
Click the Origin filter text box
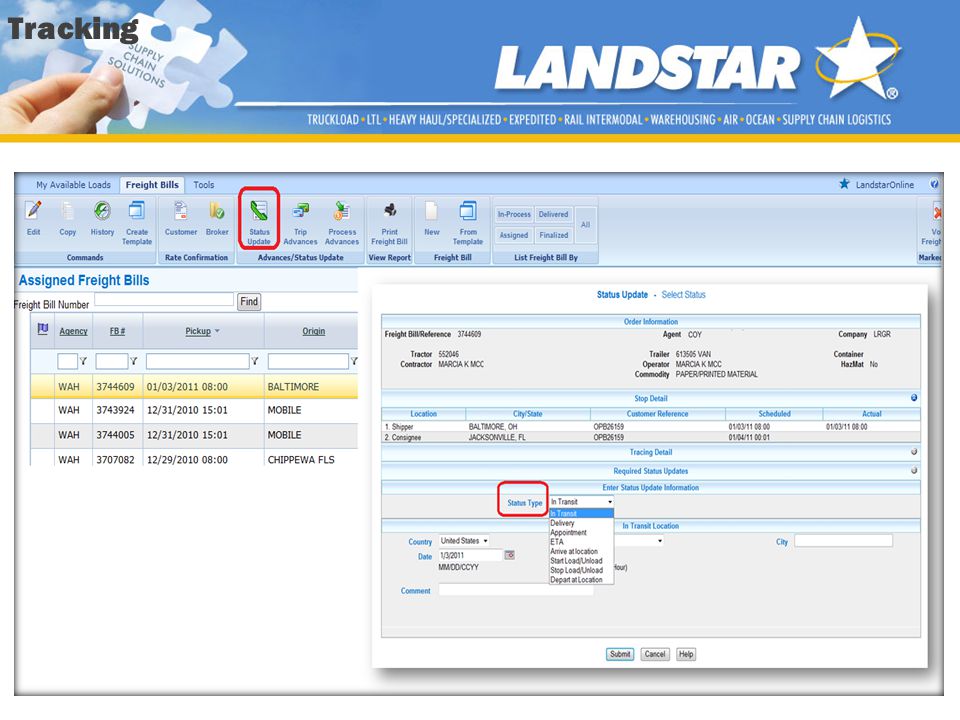[308, 361]
